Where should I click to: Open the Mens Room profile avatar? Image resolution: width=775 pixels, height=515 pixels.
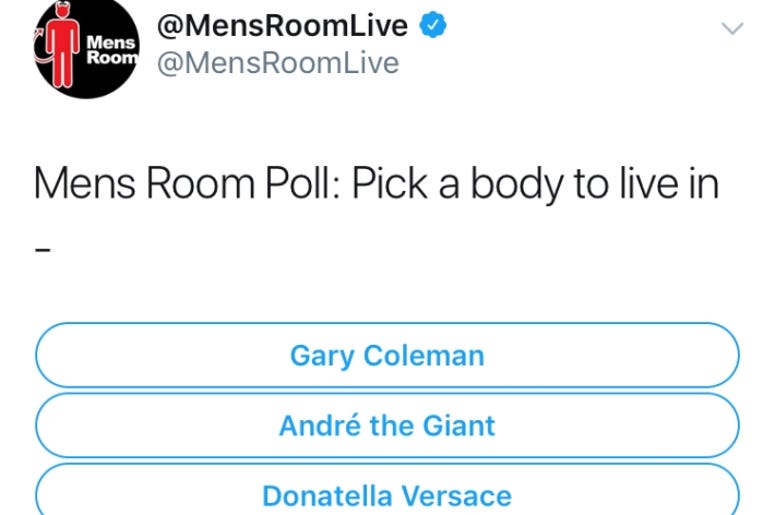(87, 47)
